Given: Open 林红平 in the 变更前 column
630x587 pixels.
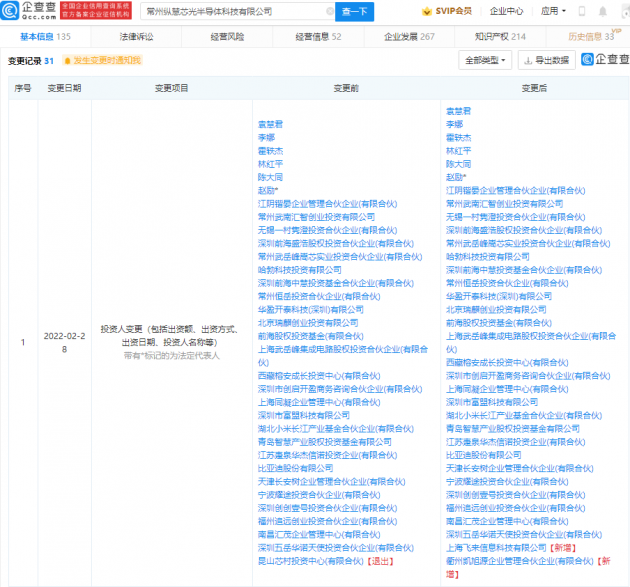Looking at the screenshot, I should pos(270,164).
